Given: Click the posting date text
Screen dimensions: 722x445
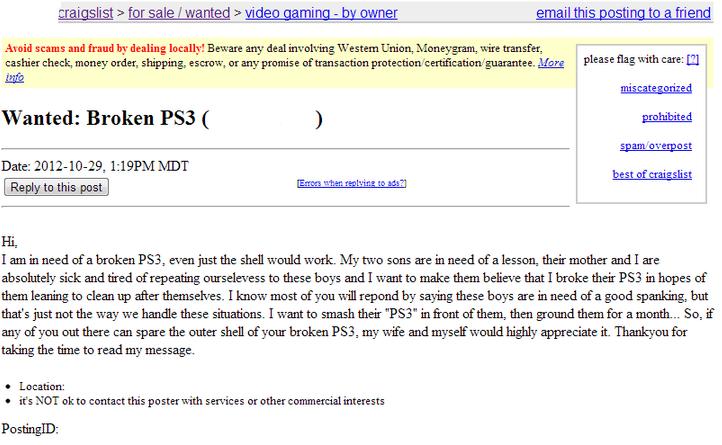Looking at the screenshot, I should 96,166.
